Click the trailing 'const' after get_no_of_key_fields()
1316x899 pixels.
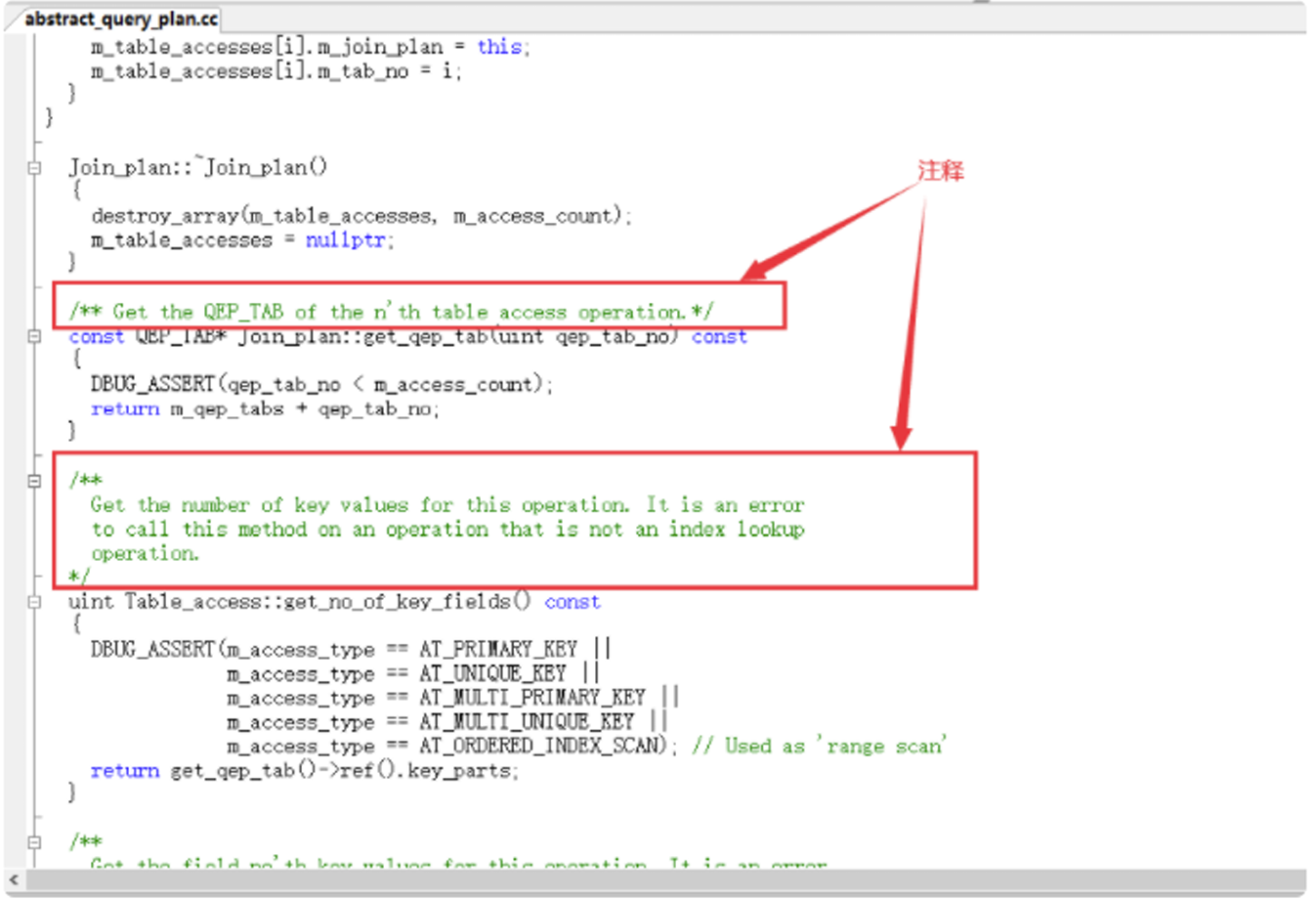[x=573, y=602]
